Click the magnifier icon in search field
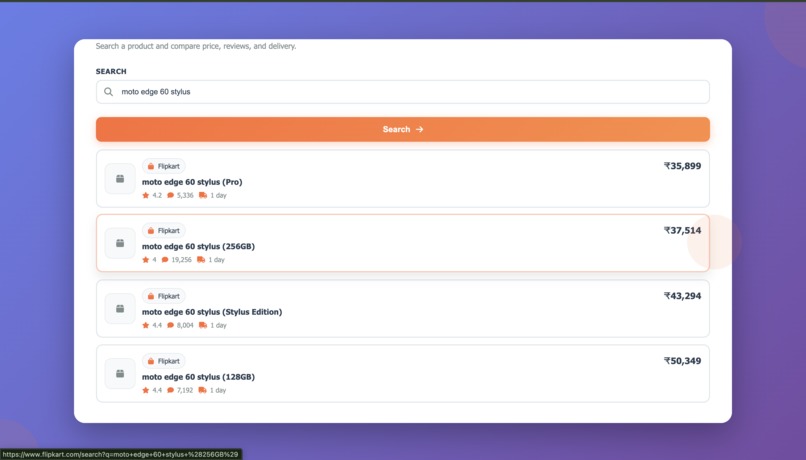 (x=108, y=92)
